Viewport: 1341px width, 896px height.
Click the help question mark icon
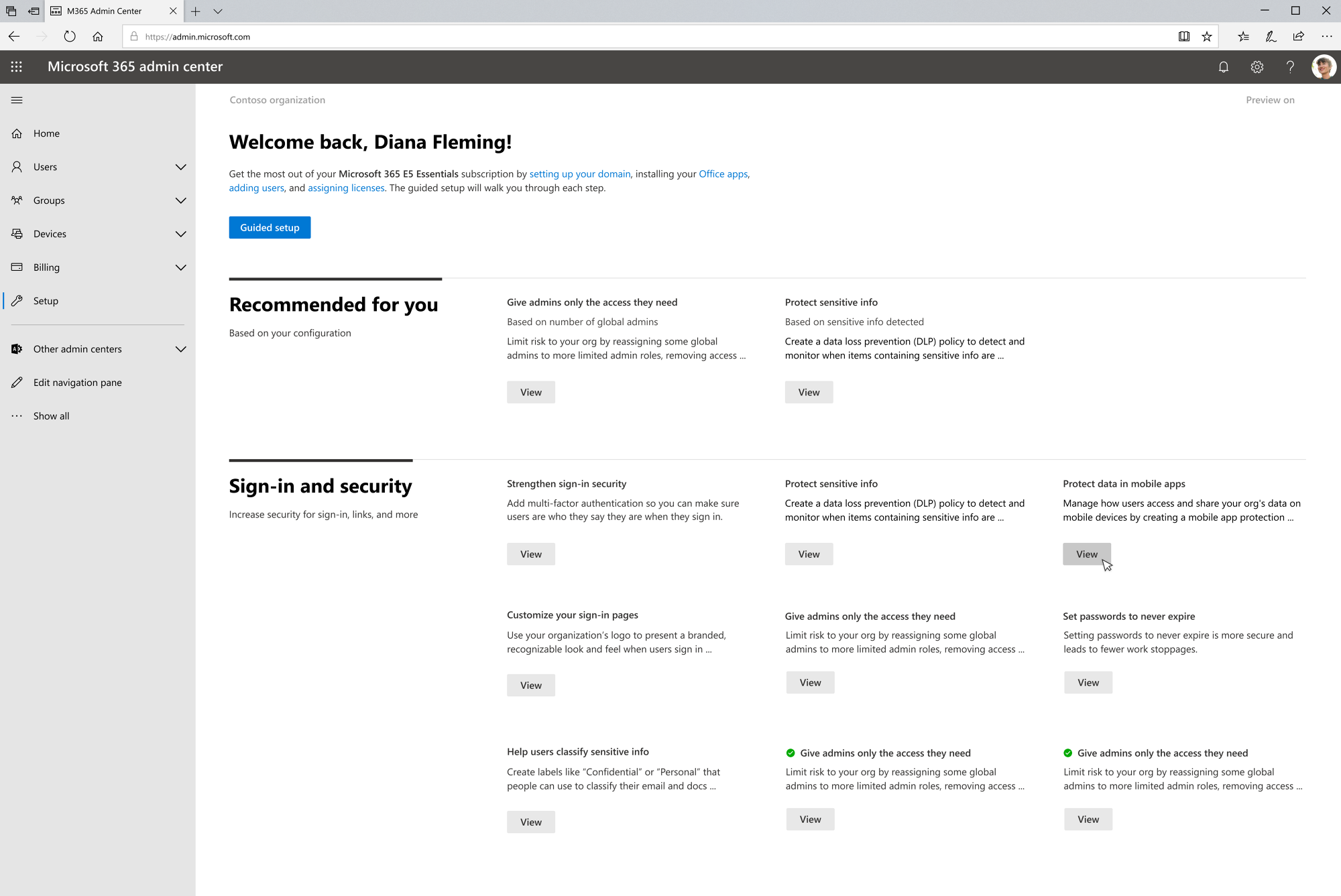[x=1290, y=66]
